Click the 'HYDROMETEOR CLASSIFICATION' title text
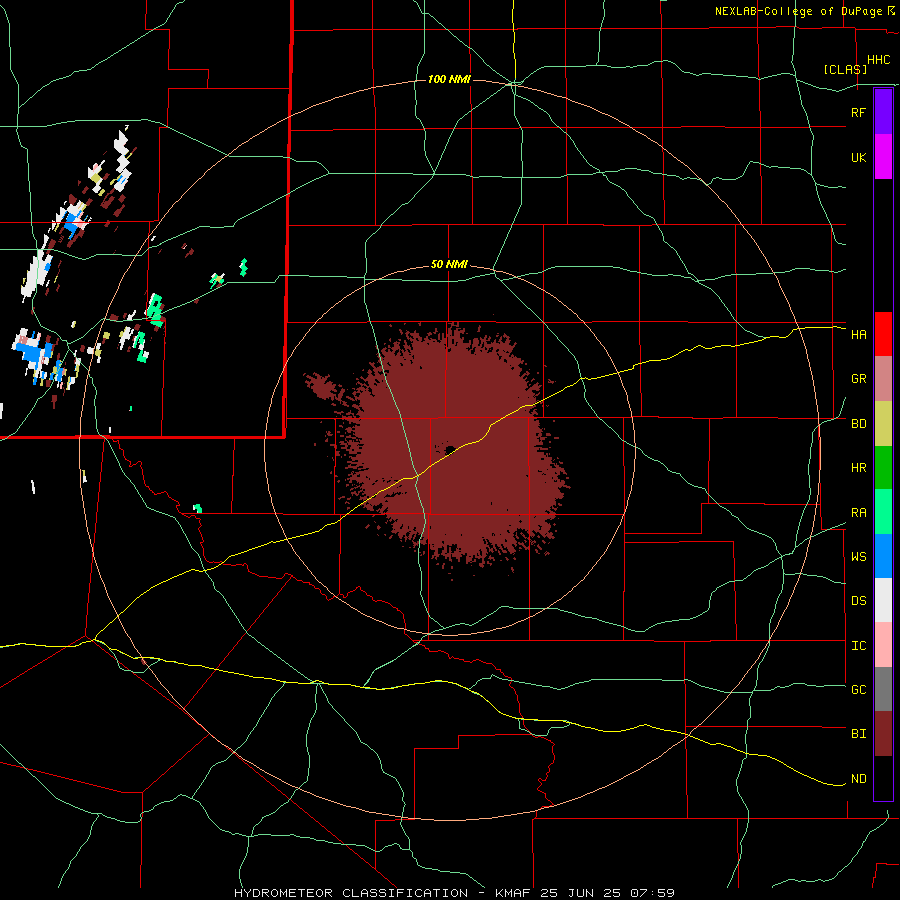900x900 pixels. coord(351,893)
